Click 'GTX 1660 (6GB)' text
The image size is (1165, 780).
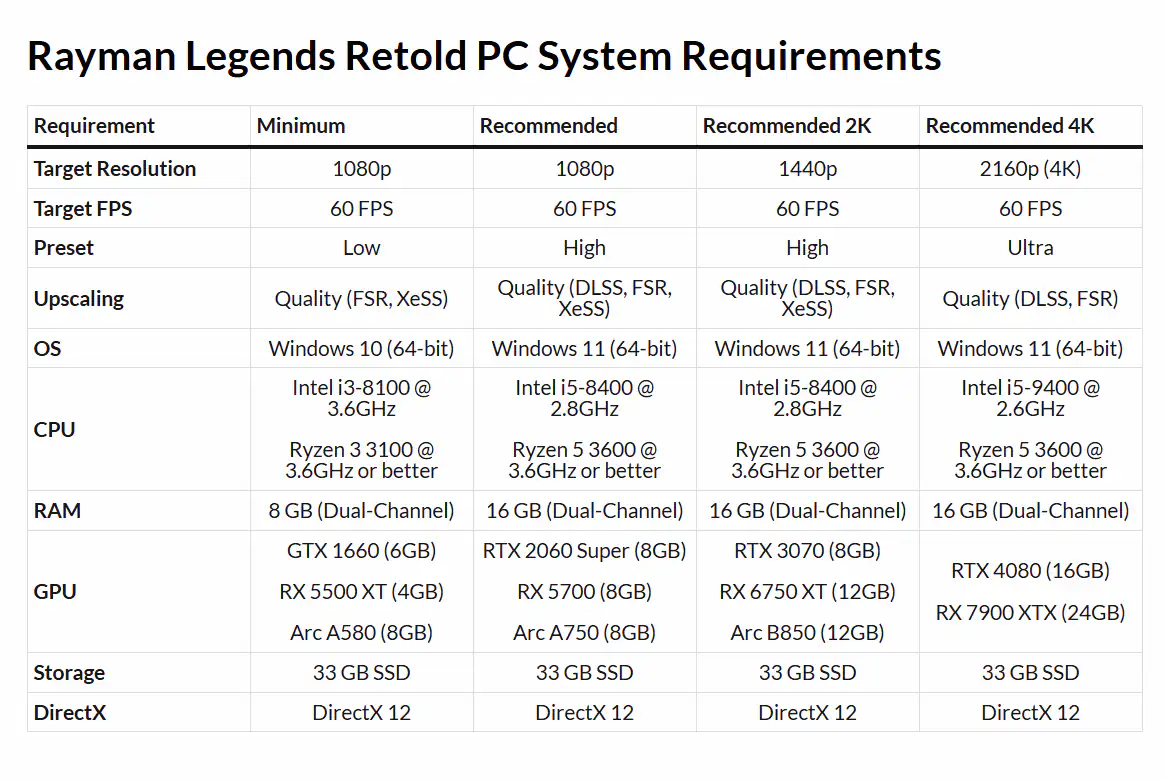pyautogui.click(x=362, y=551)
